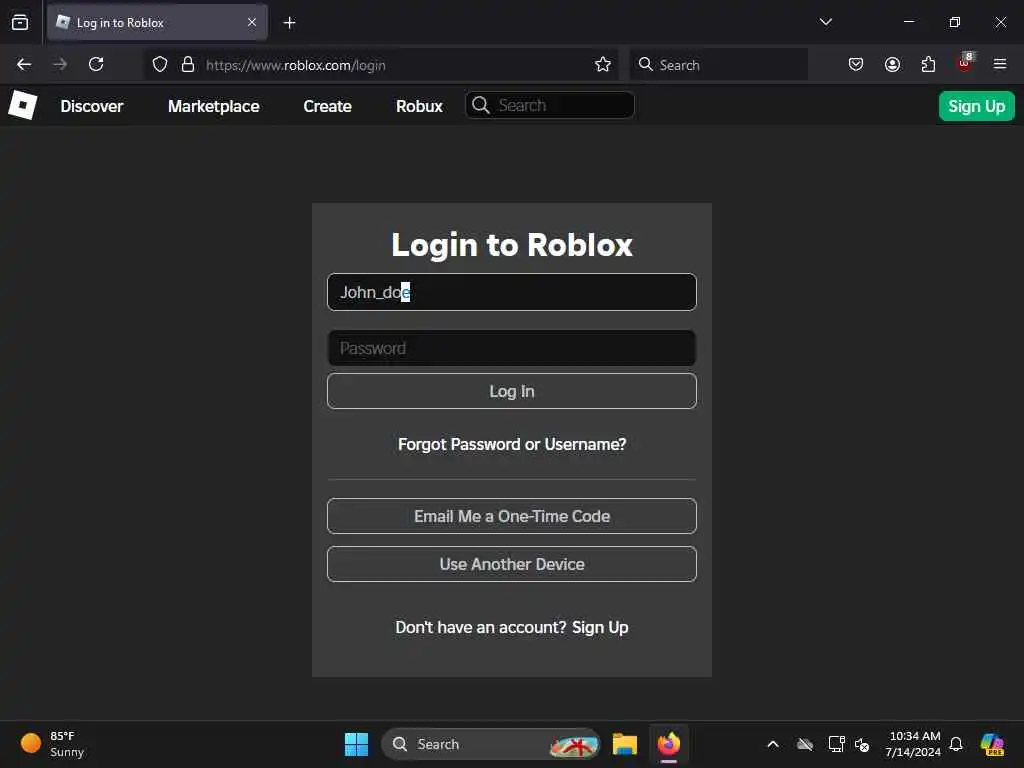
Task: Open the notifications bell icon
Action: pos(956,744)
